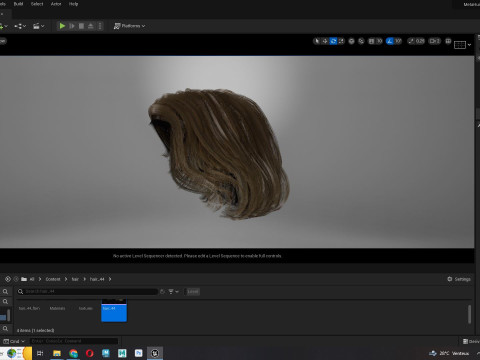The height and width of the screenshot is (360, 480).
Task: Activate the Select mode cursor tool
Action: (x=317, y=41)
